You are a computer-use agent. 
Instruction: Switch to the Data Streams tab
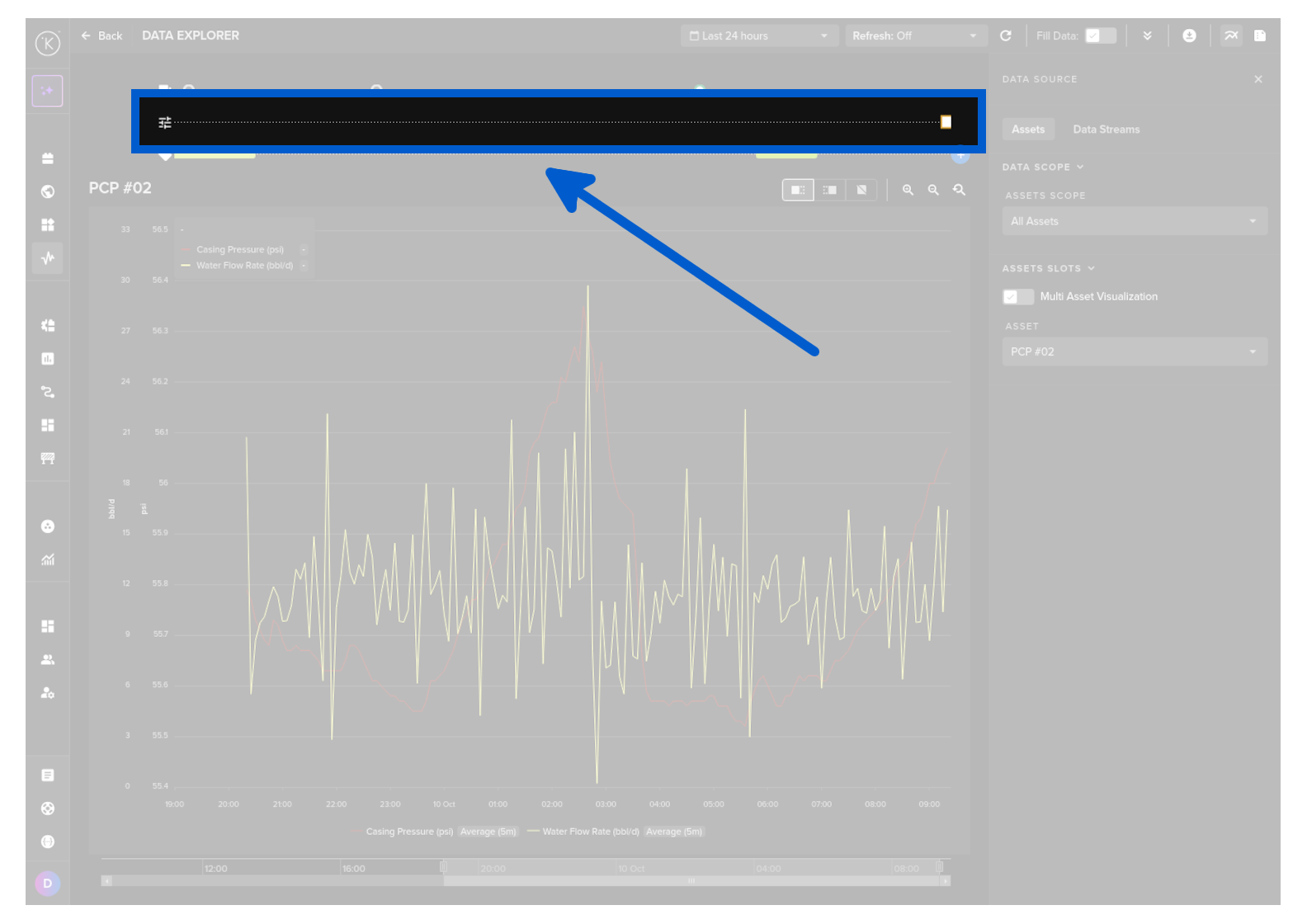(x=1106, y=130)
